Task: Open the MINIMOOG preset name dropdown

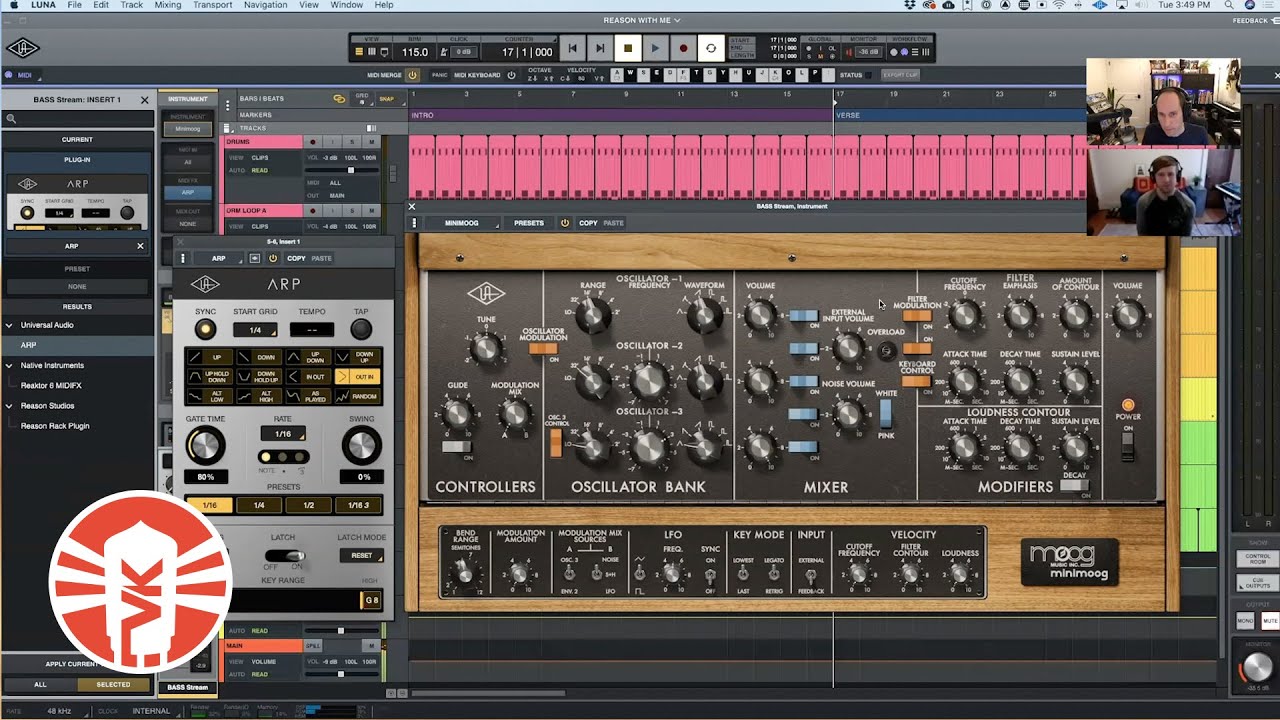Action: [464, 223]
